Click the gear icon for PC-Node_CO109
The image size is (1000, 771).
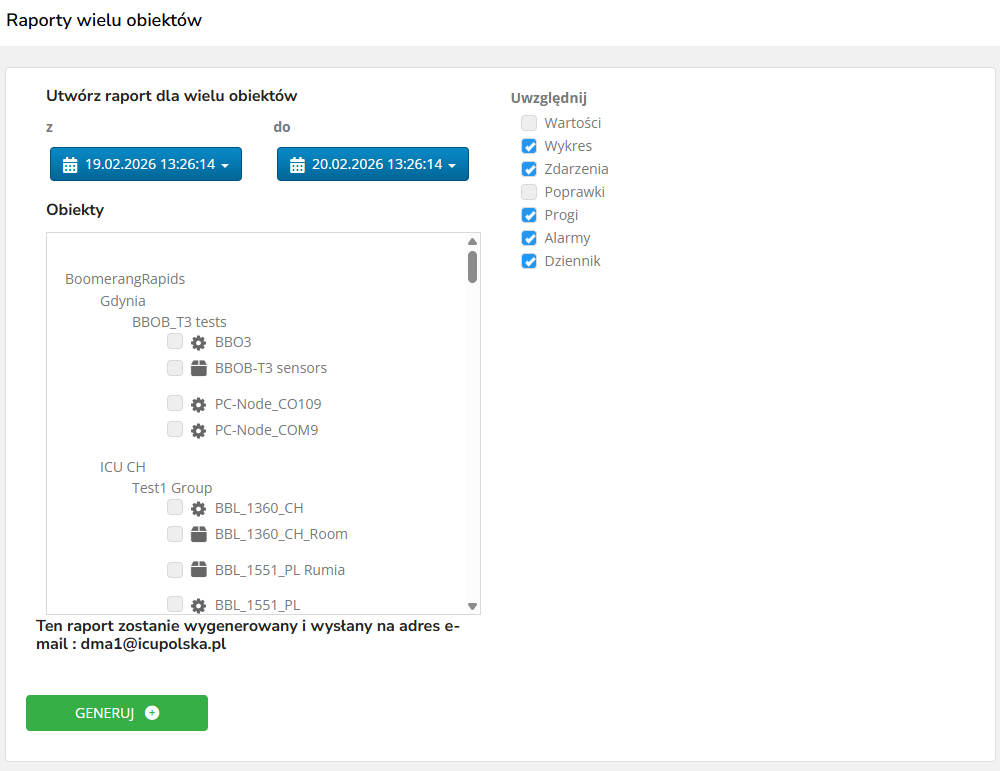coord(198,405)
